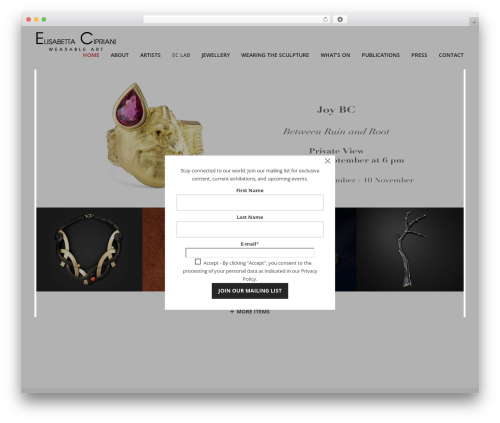Click the green maximize window dot
The width and height of the screenshot is (500, 423).
44,20
